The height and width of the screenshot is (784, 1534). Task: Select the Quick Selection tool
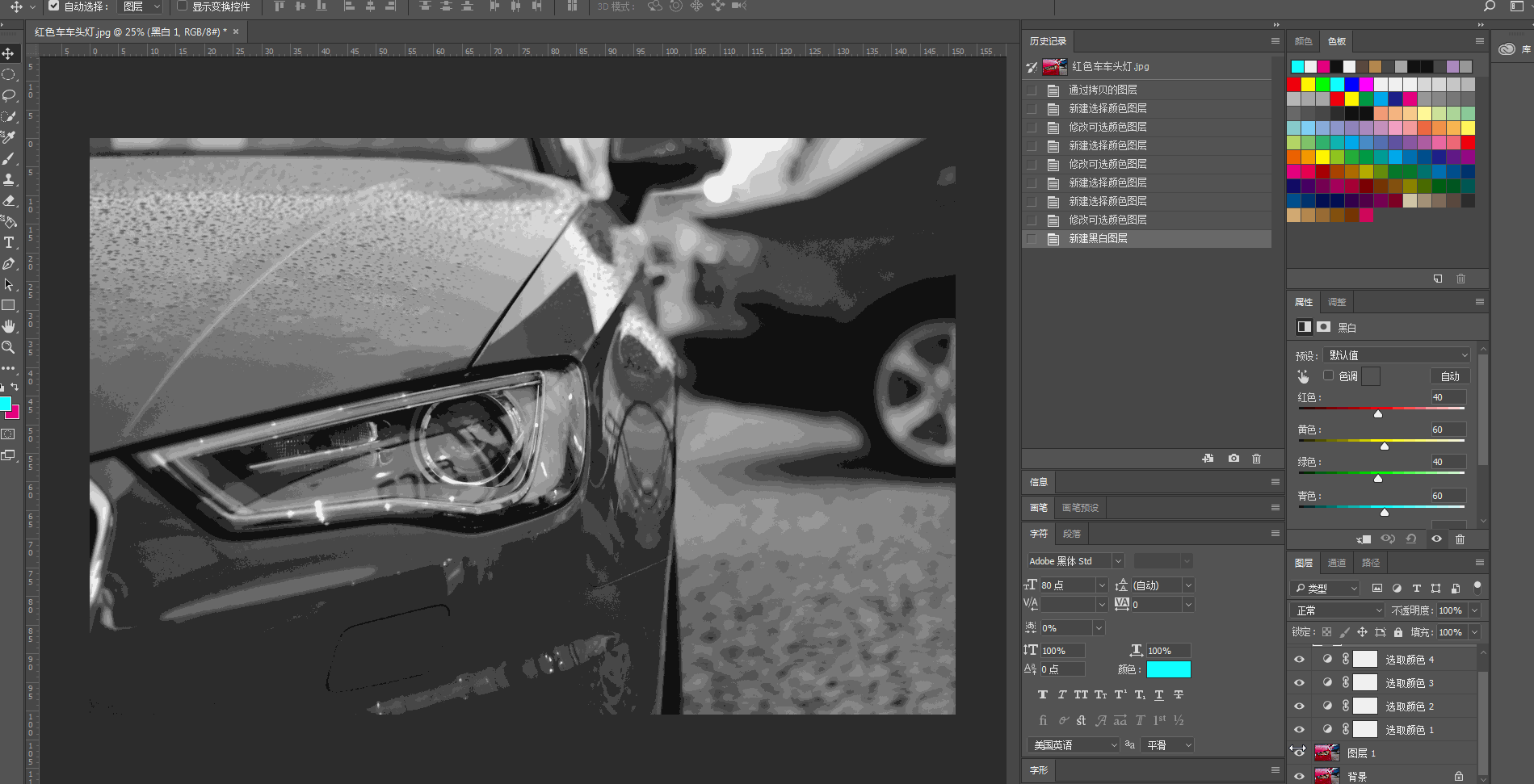9,116
